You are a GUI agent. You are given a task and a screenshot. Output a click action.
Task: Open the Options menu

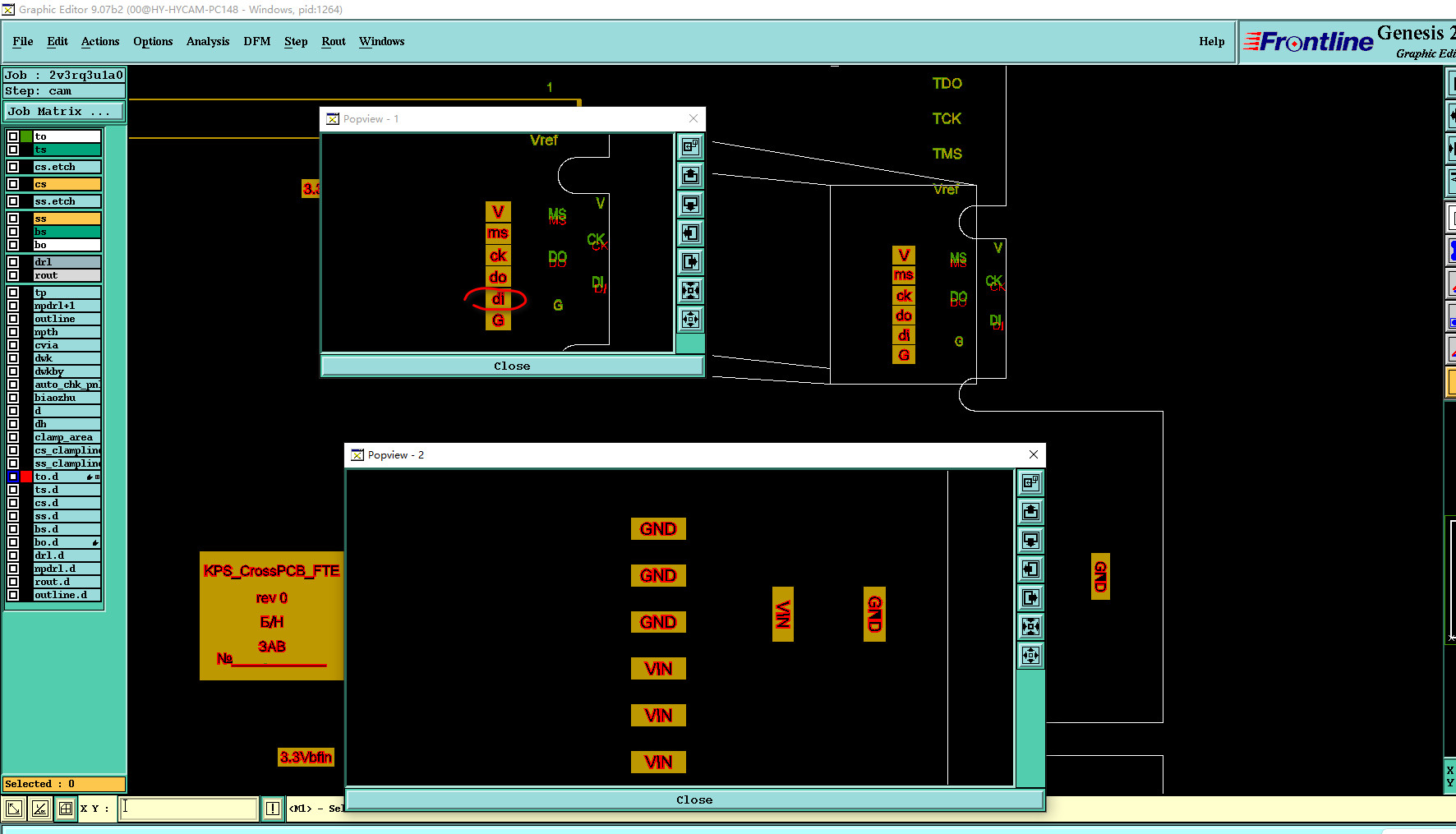[x=153, y=41]
